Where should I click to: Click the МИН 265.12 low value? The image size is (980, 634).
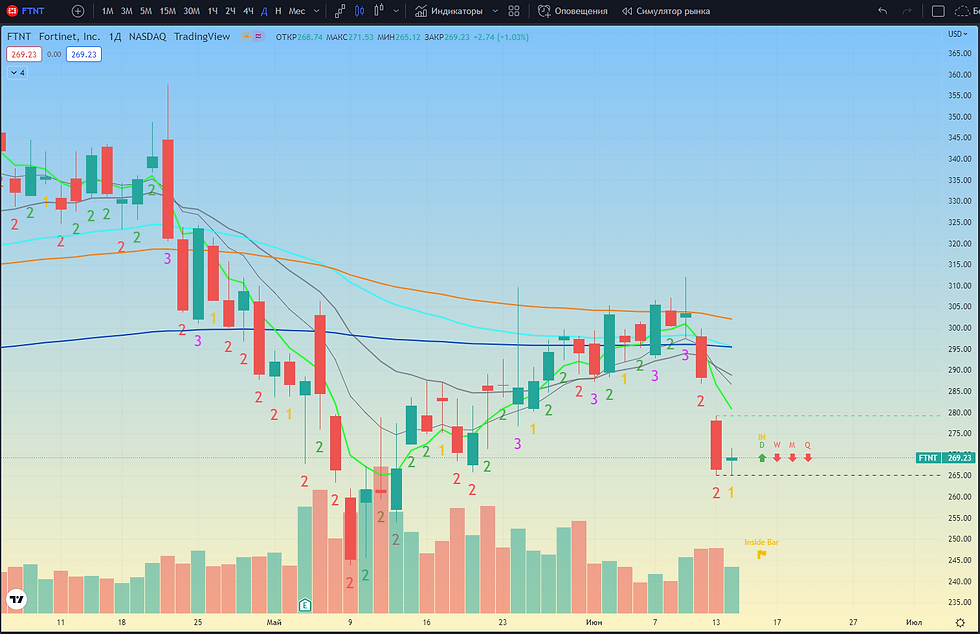tap(408, 37)
